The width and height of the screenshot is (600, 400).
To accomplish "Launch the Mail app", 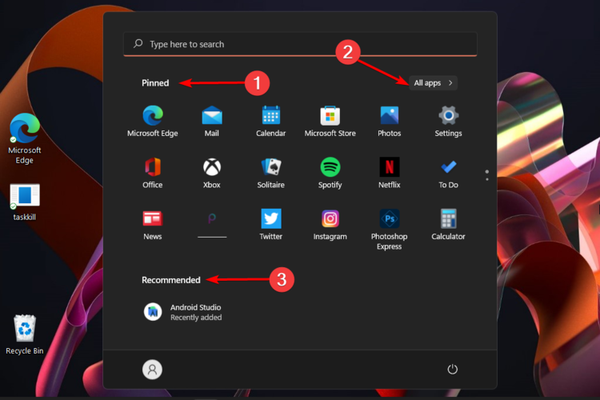I will 212,121.
